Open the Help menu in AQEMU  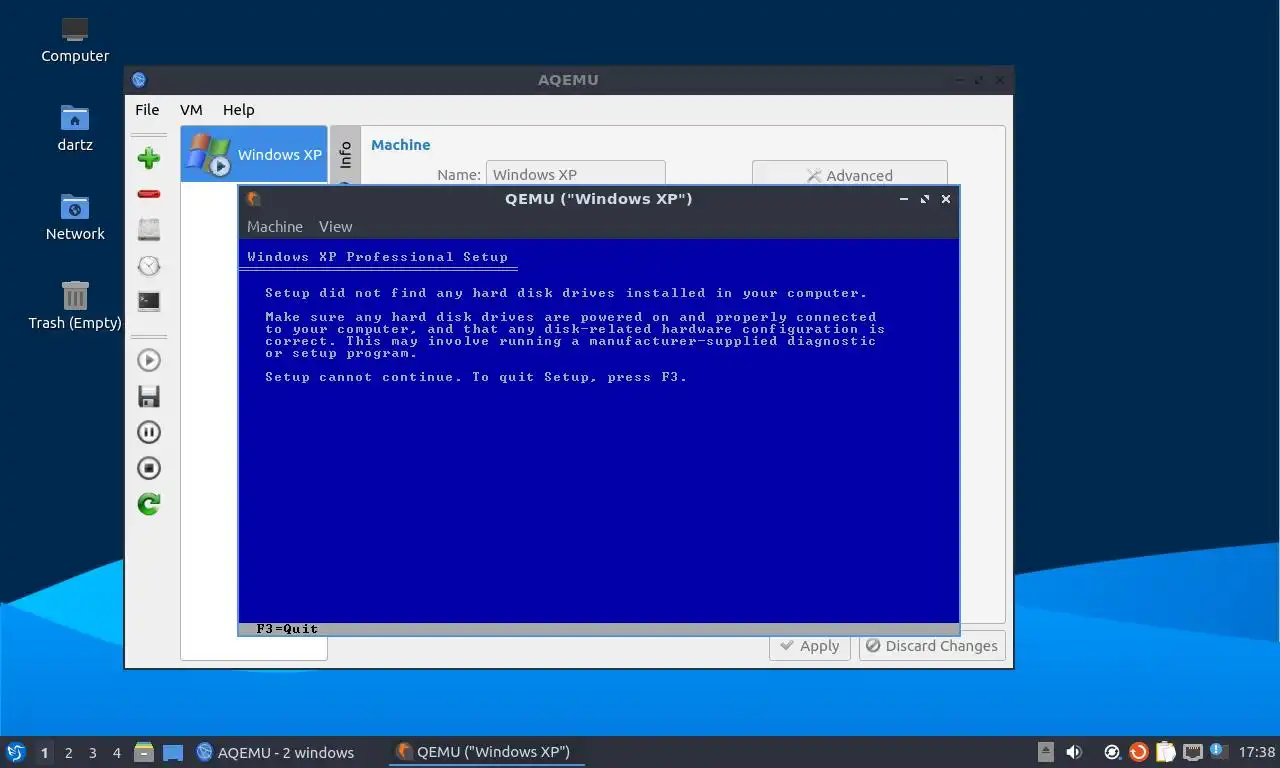(238, 110)
